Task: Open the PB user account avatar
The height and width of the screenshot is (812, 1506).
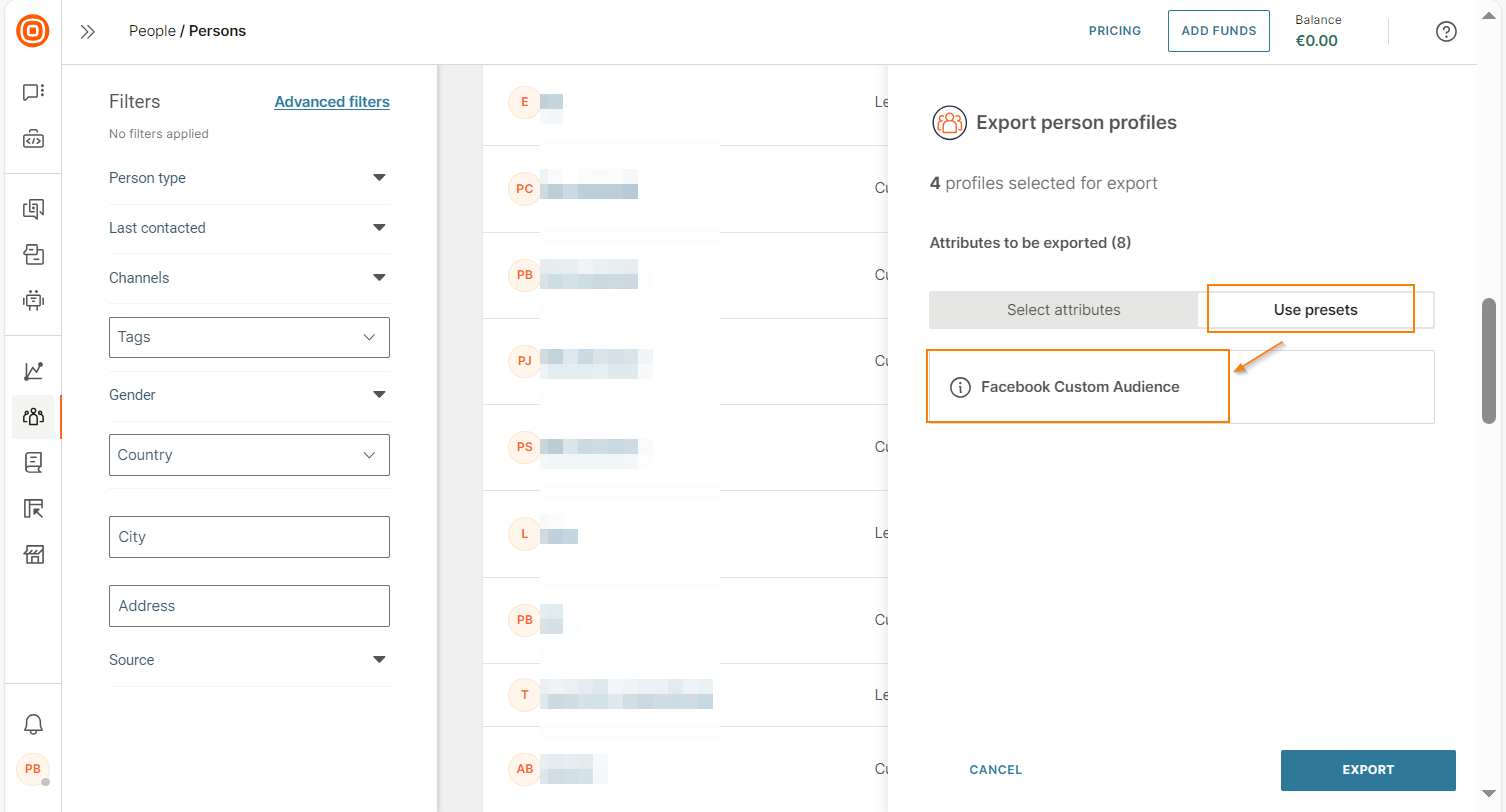Action: [33, 769]
